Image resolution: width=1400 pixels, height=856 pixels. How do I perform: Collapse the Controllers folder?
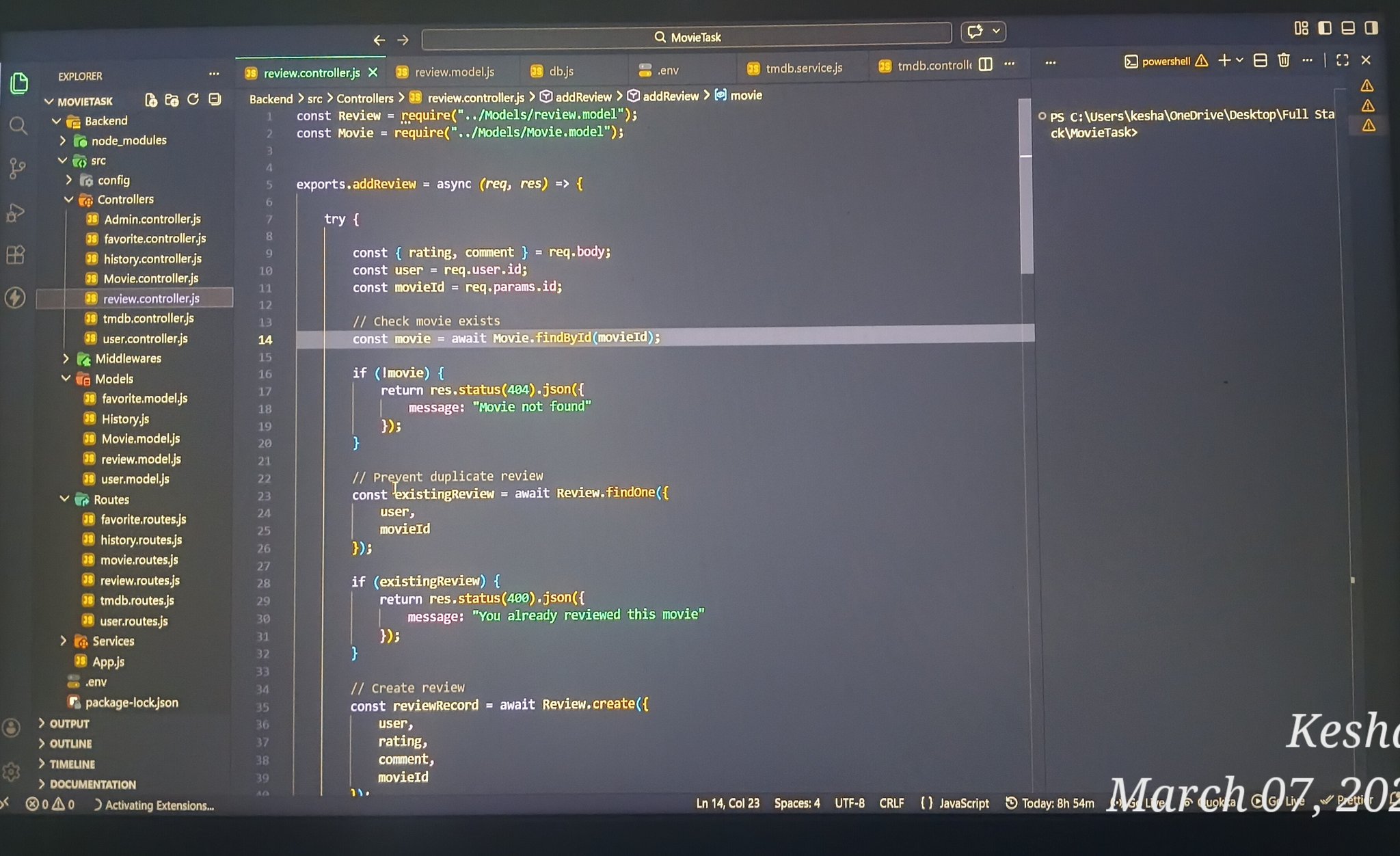point(124,200)
